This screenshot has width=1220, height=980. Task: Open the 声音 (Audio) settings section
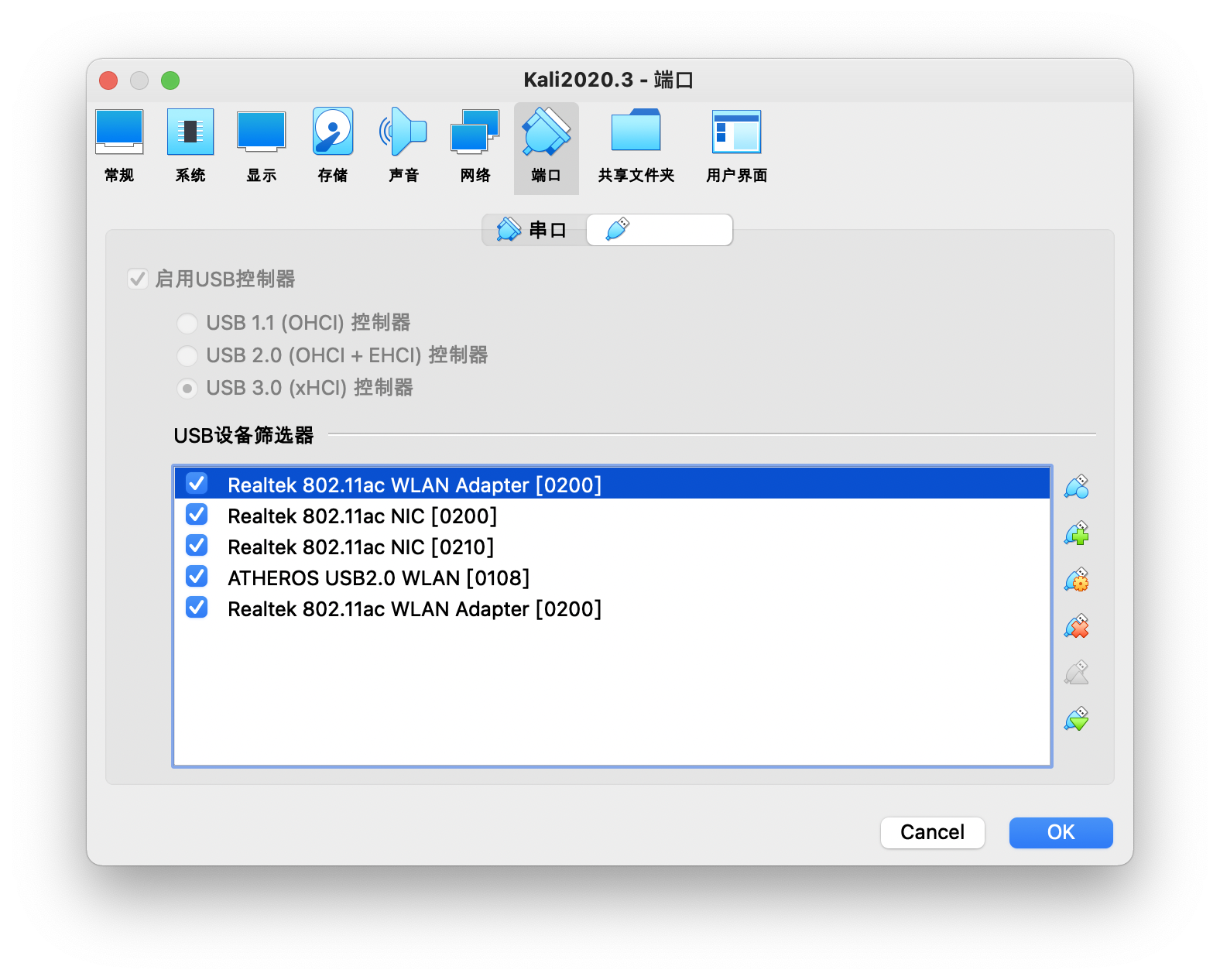click(403, 146)
